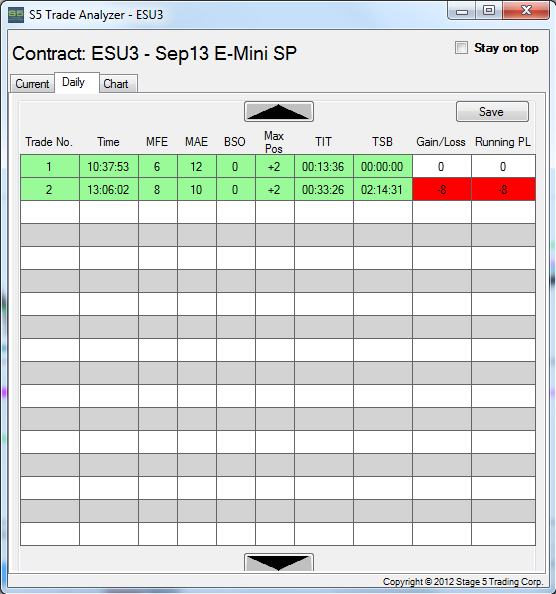This screenshot has width=556, height=594.
Task: Click the MAE column header
Action: (196, 142)
